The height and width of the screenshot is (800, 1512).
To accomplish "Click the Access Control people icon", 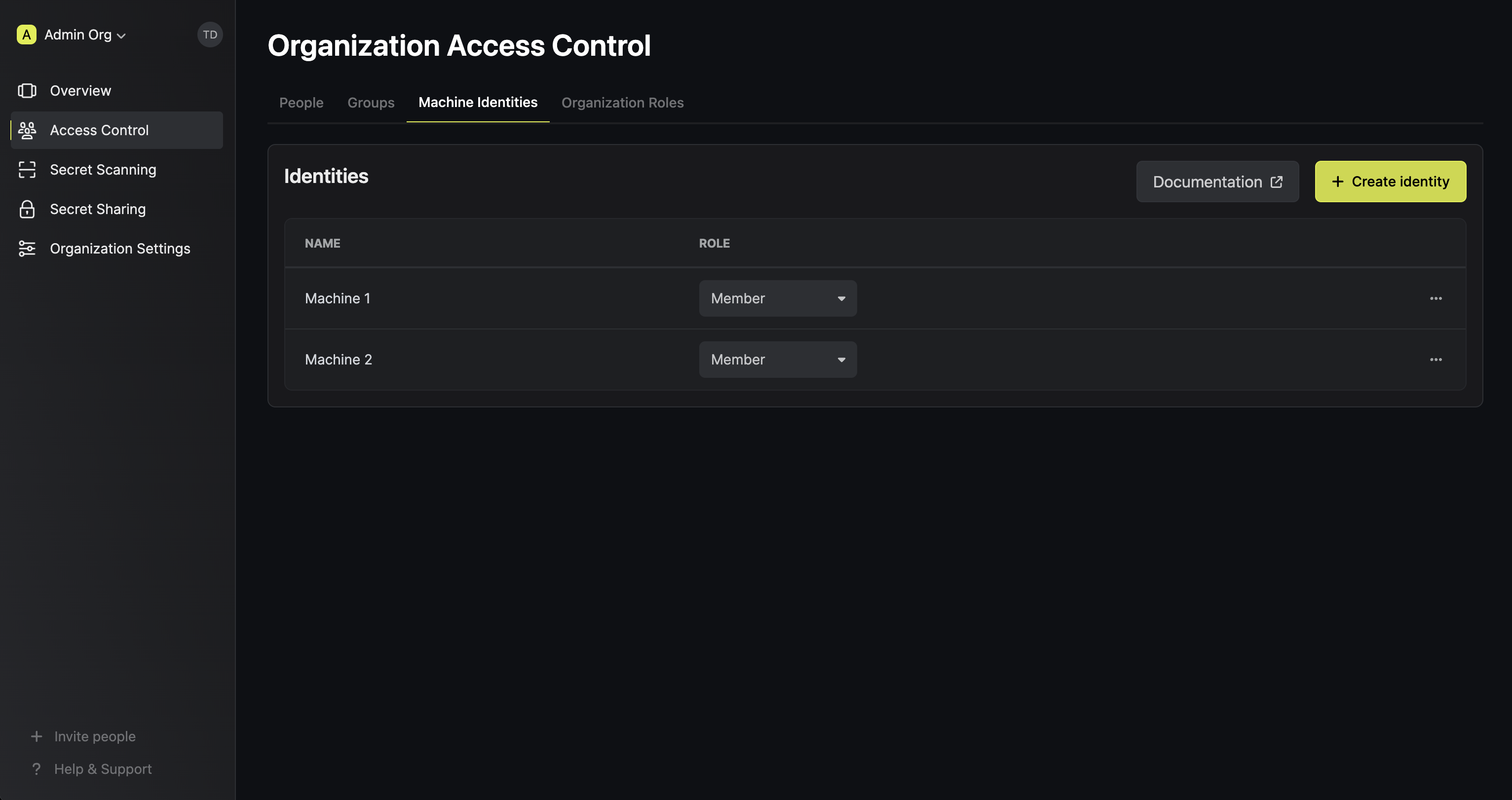I will (27, 130).
